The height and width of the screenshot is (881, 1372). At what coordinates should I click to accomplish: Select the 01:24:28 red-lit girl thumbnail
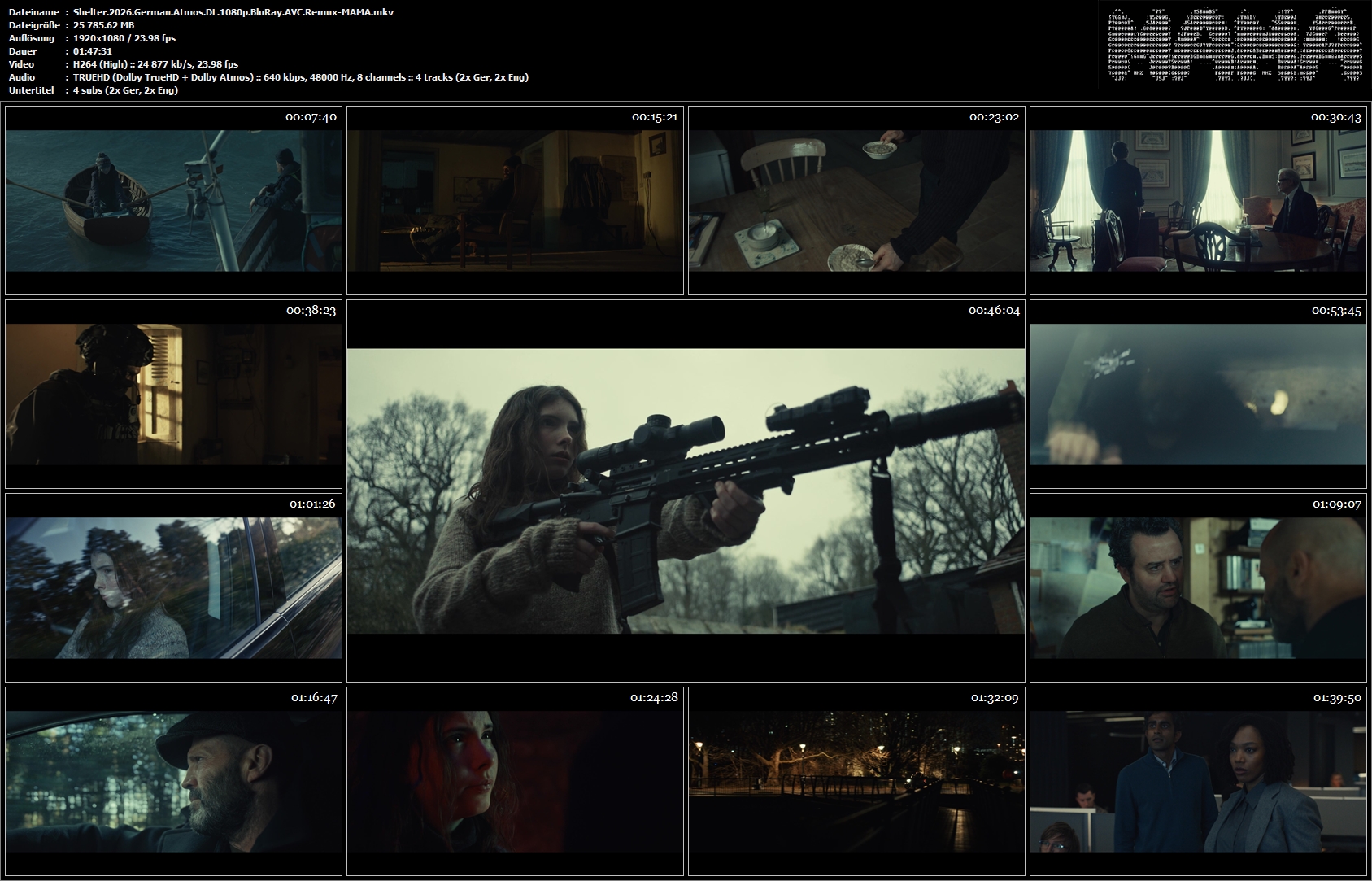515,781
